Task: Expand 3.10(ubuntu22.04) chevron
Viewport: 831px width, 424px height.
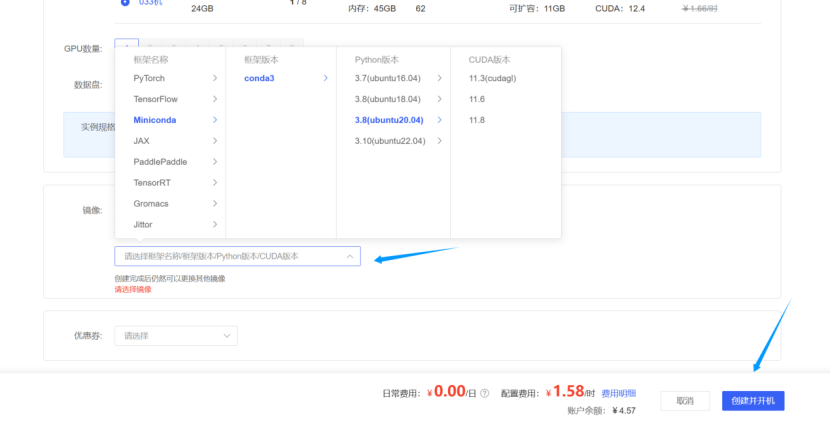Action: pyautogui.click(x=439, y=141)
